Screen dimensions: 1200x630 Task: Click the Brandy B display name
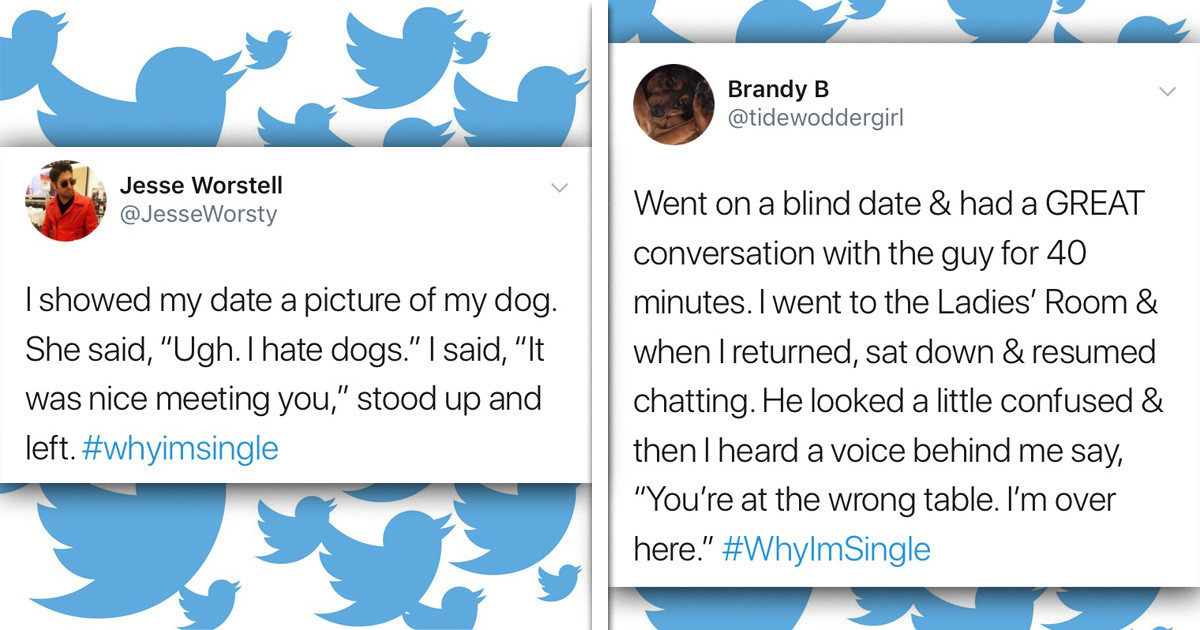(777, 89)
